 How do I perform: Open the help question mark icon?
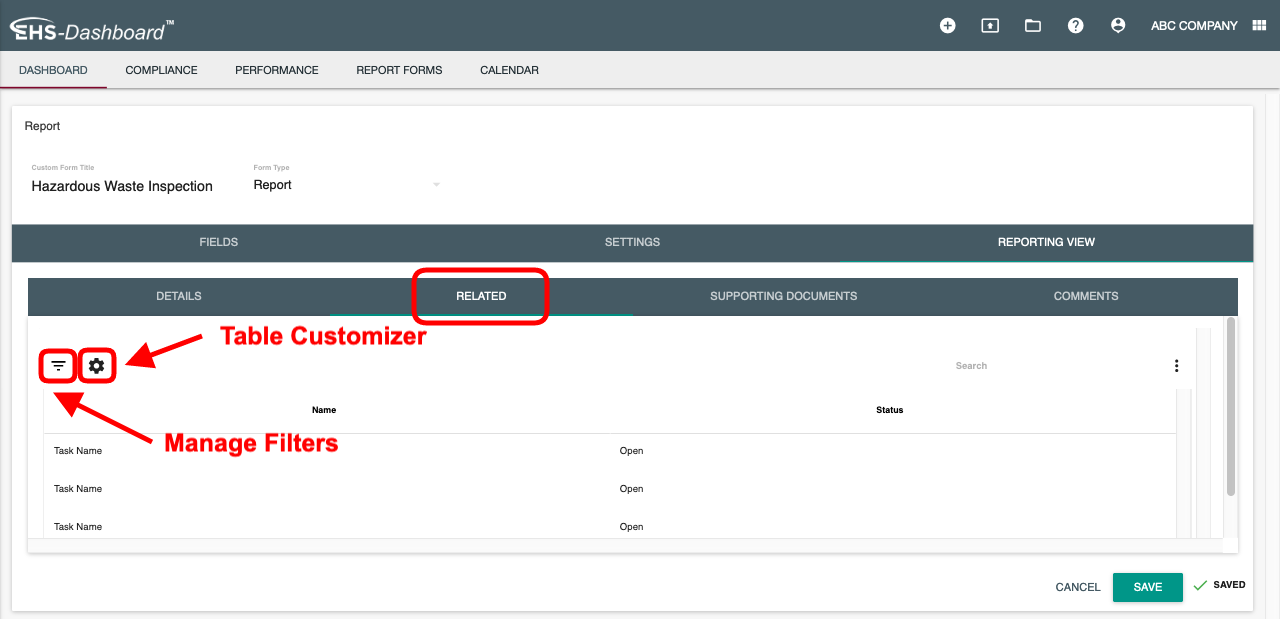coord(1075,26)
